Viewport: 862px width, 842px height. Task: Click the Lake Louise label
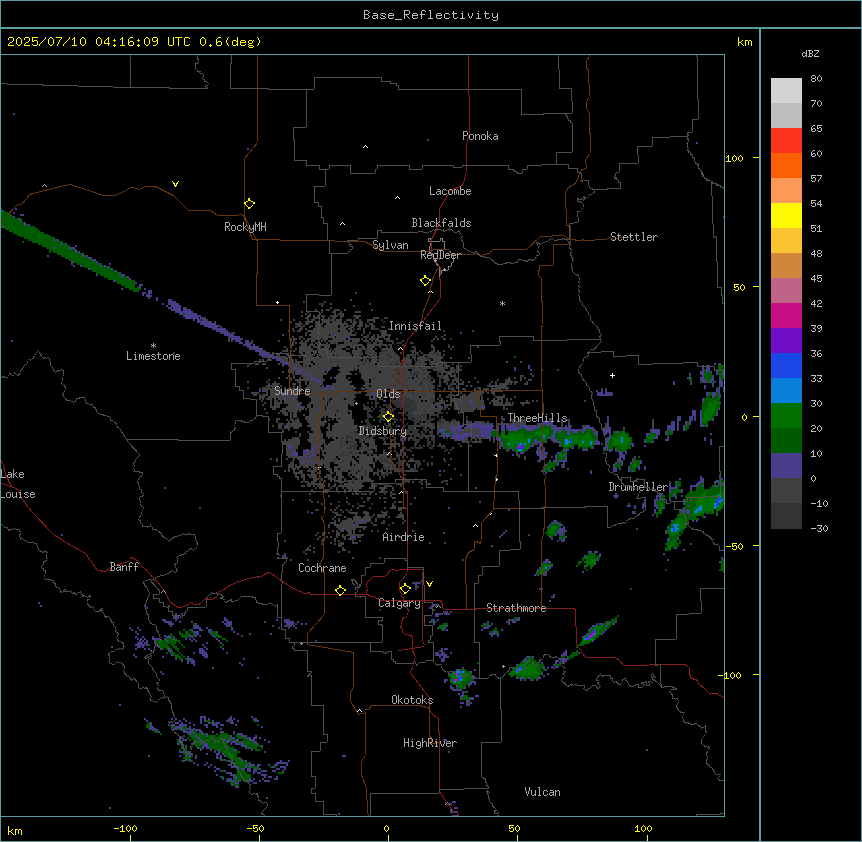pyautogui.click(x=18, y=484)
